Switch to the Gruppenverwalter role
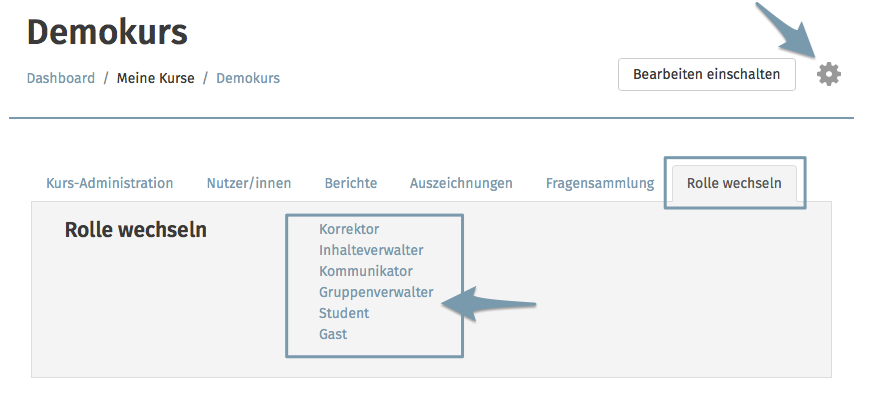The height and width of the screenshot is (416, 871). tap(376, 292)
